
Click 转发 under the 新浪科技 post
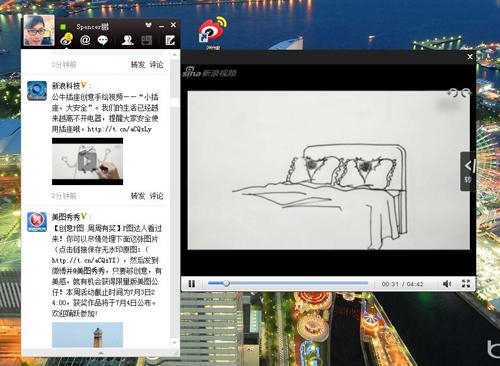coord(138,196)
